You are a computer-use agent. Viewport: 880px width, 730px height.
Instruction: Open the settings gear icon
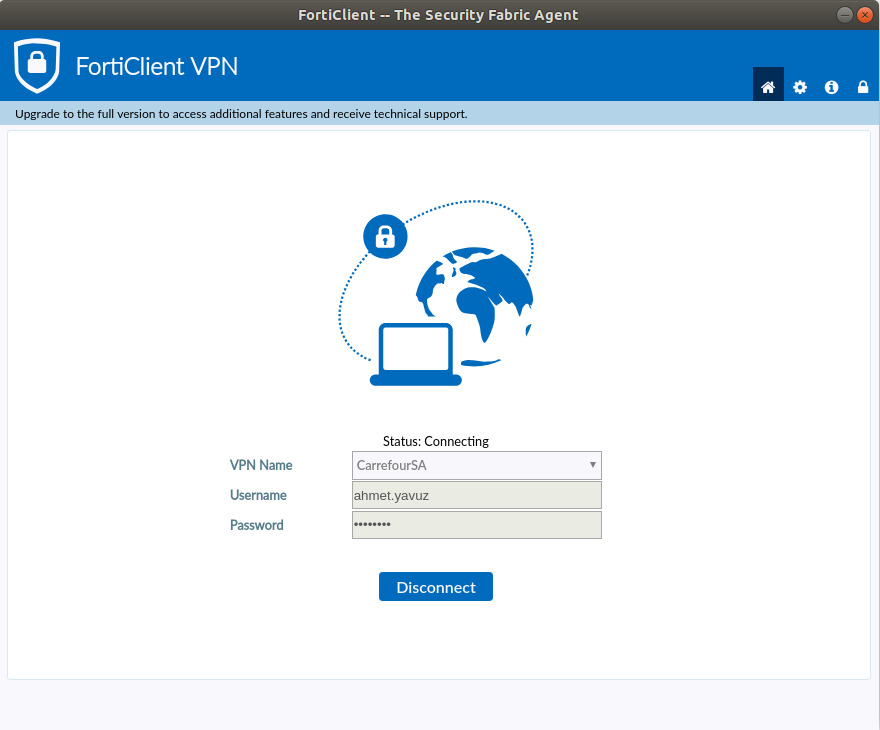coord(800,87)
